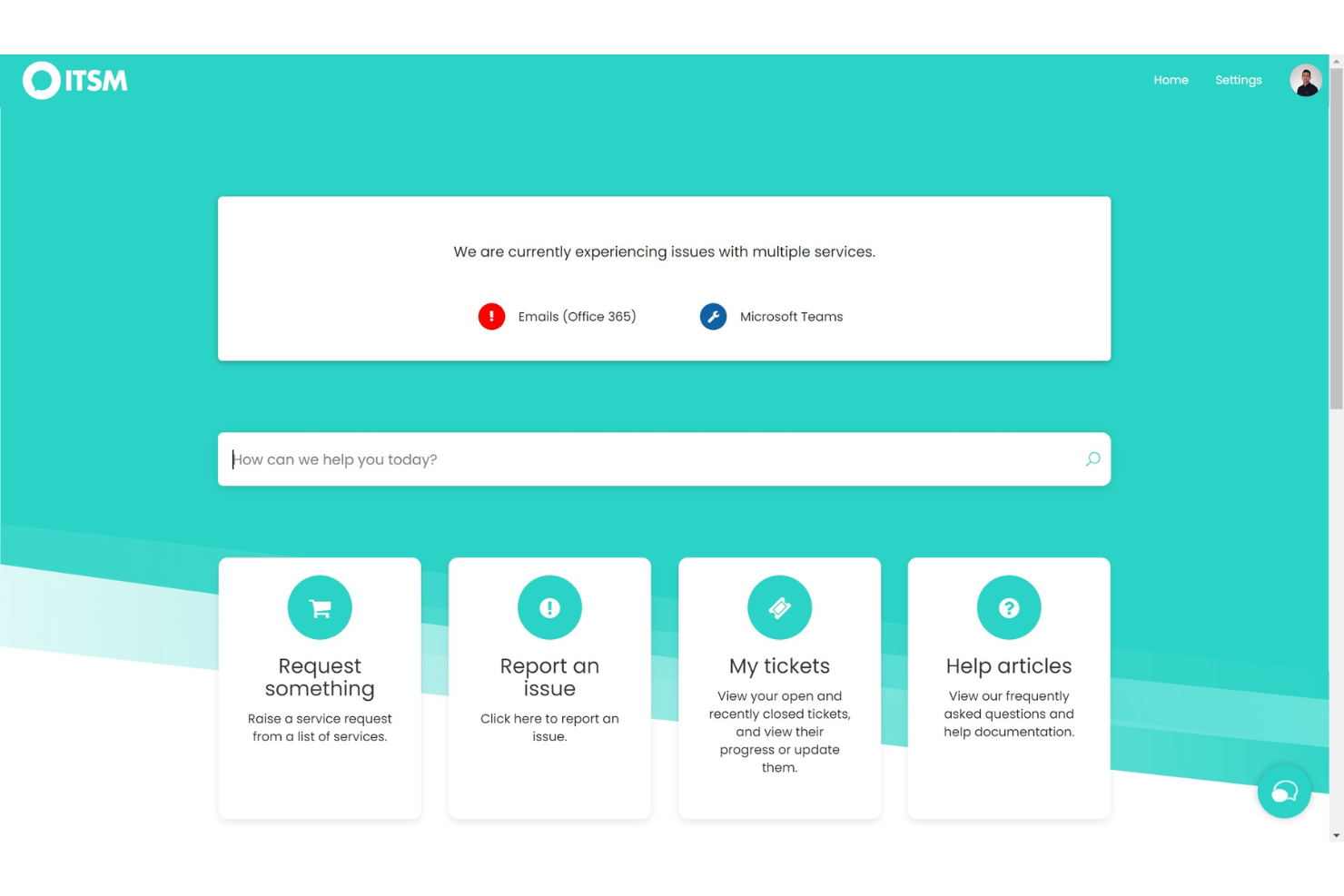This screenshot has width=1344, height=896.
Task: Click the magnifying glass search icon
Action: click(x=1092, y=459)
